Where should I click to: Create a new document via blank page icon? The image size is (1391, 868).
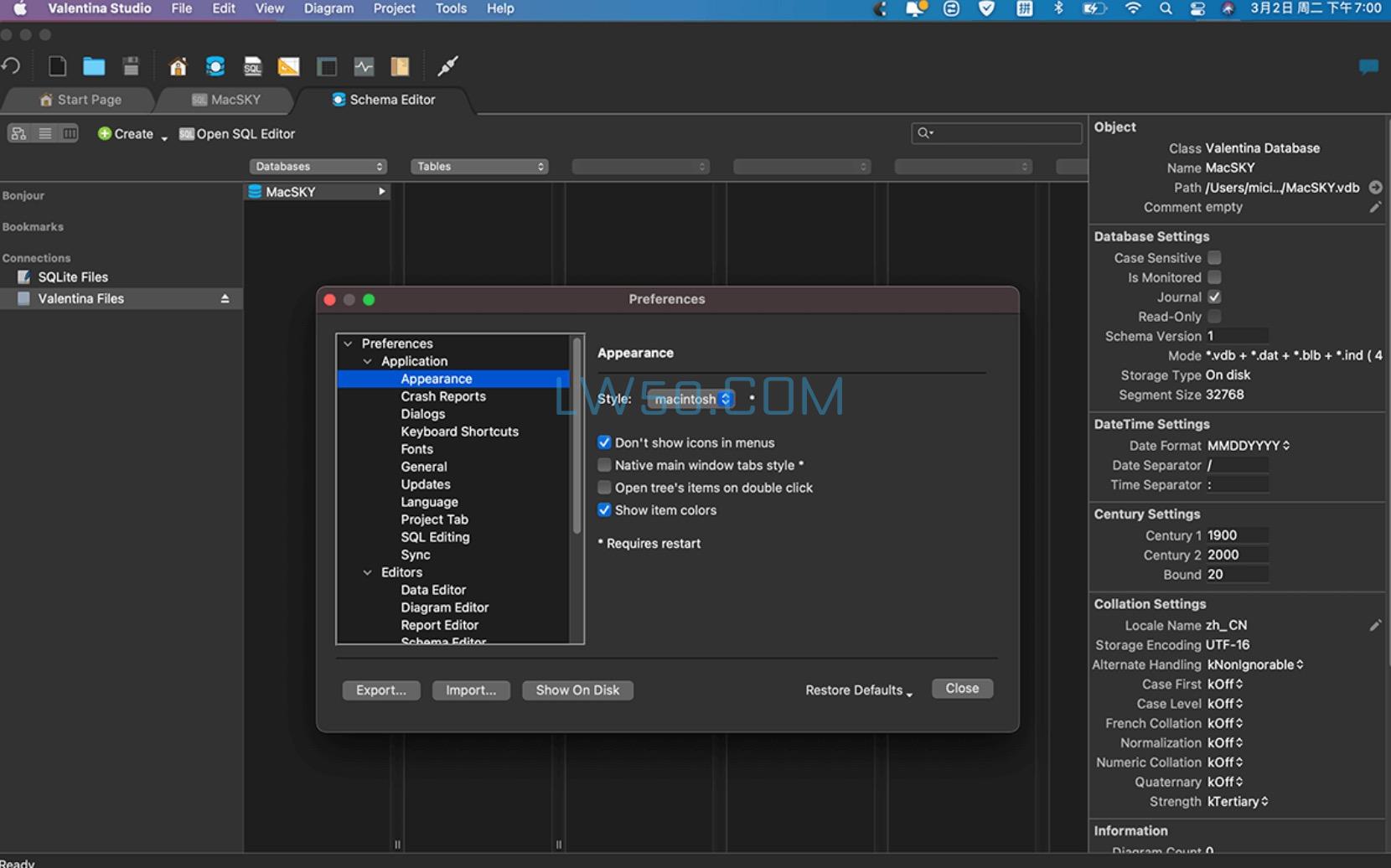[x=57, y=66]
